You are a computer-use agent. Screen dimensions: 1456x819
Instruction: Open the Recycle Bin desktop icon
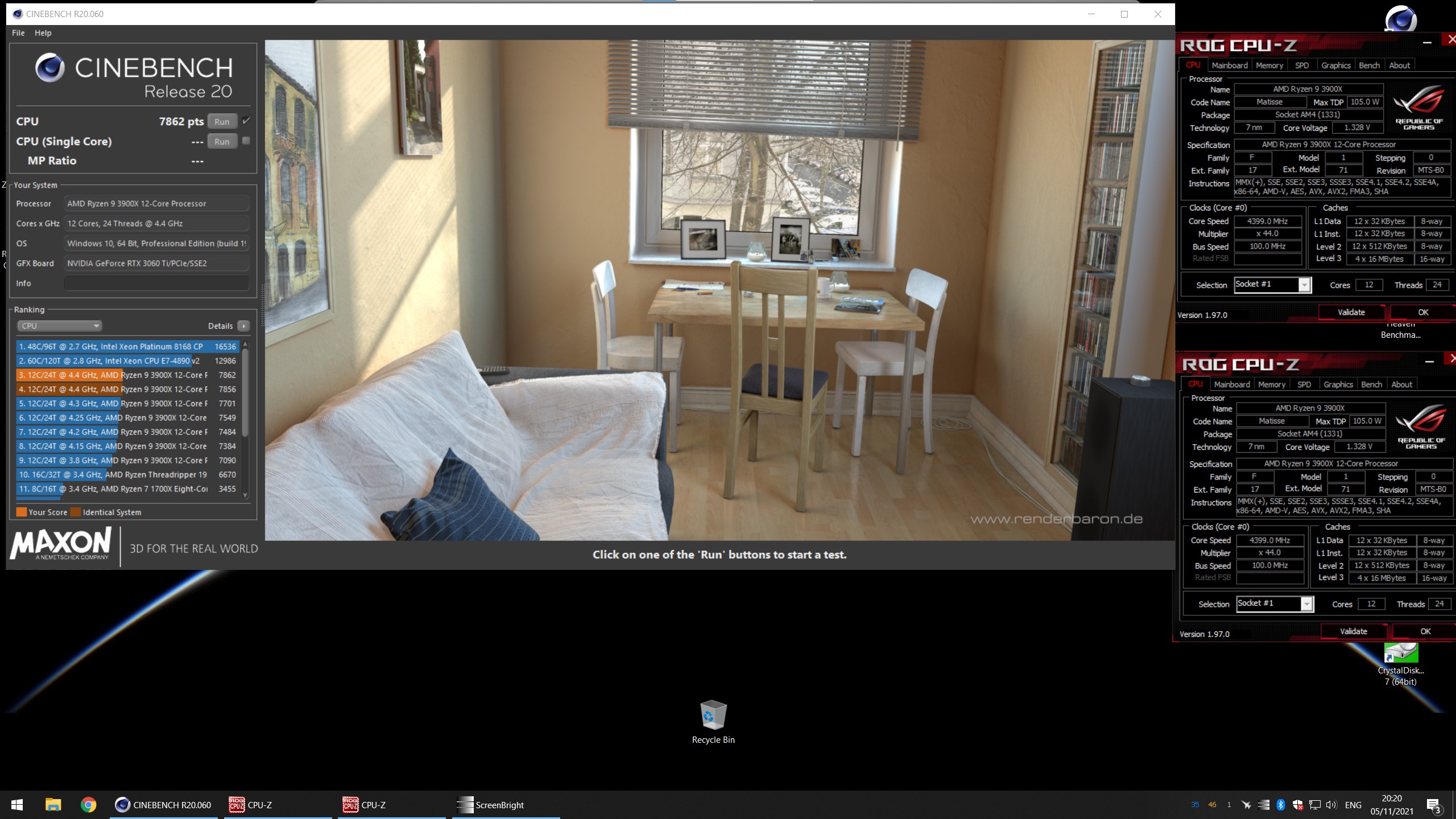pyautogui.click(x=713, y=722)
